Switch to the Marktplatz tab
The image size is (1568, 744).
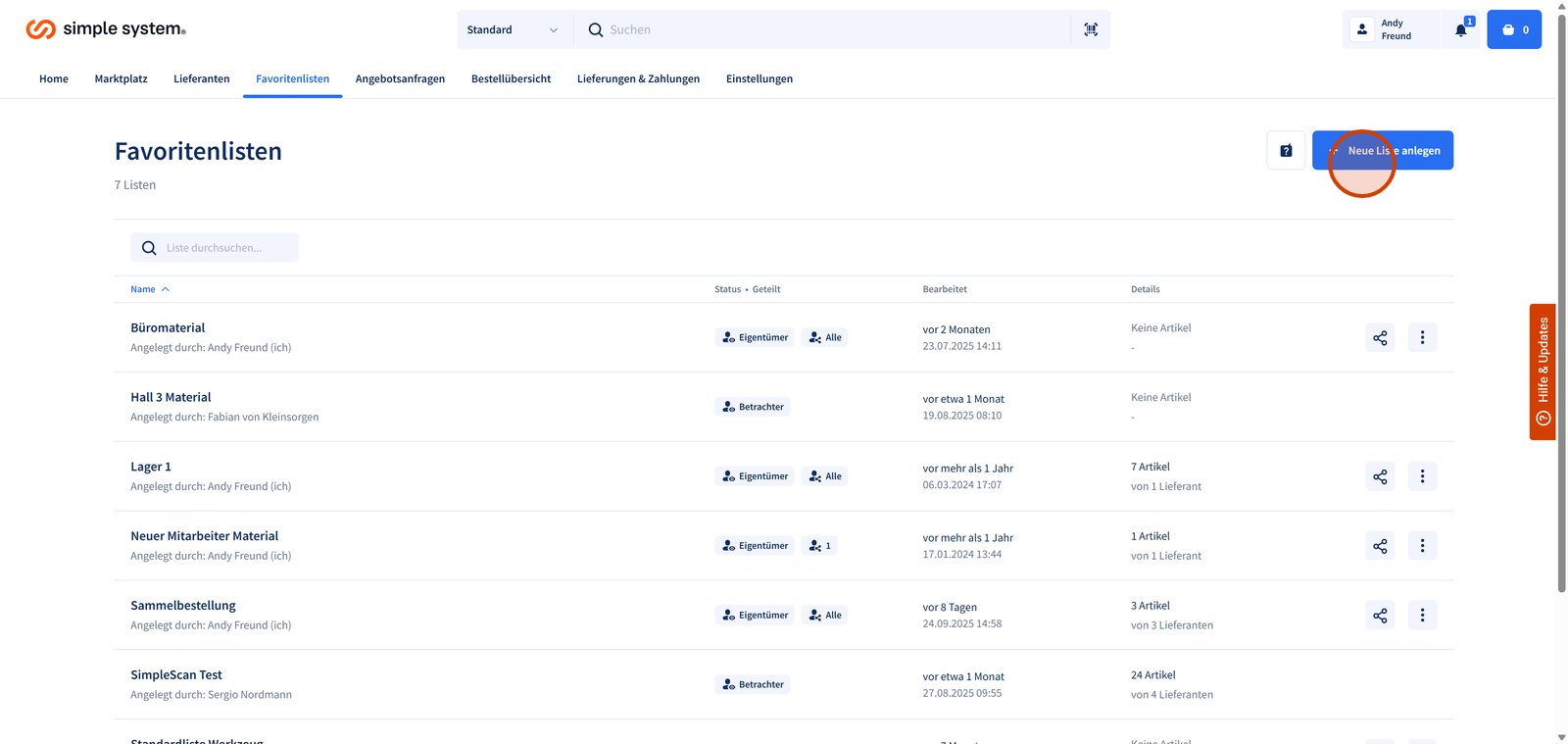click(121, 79)
